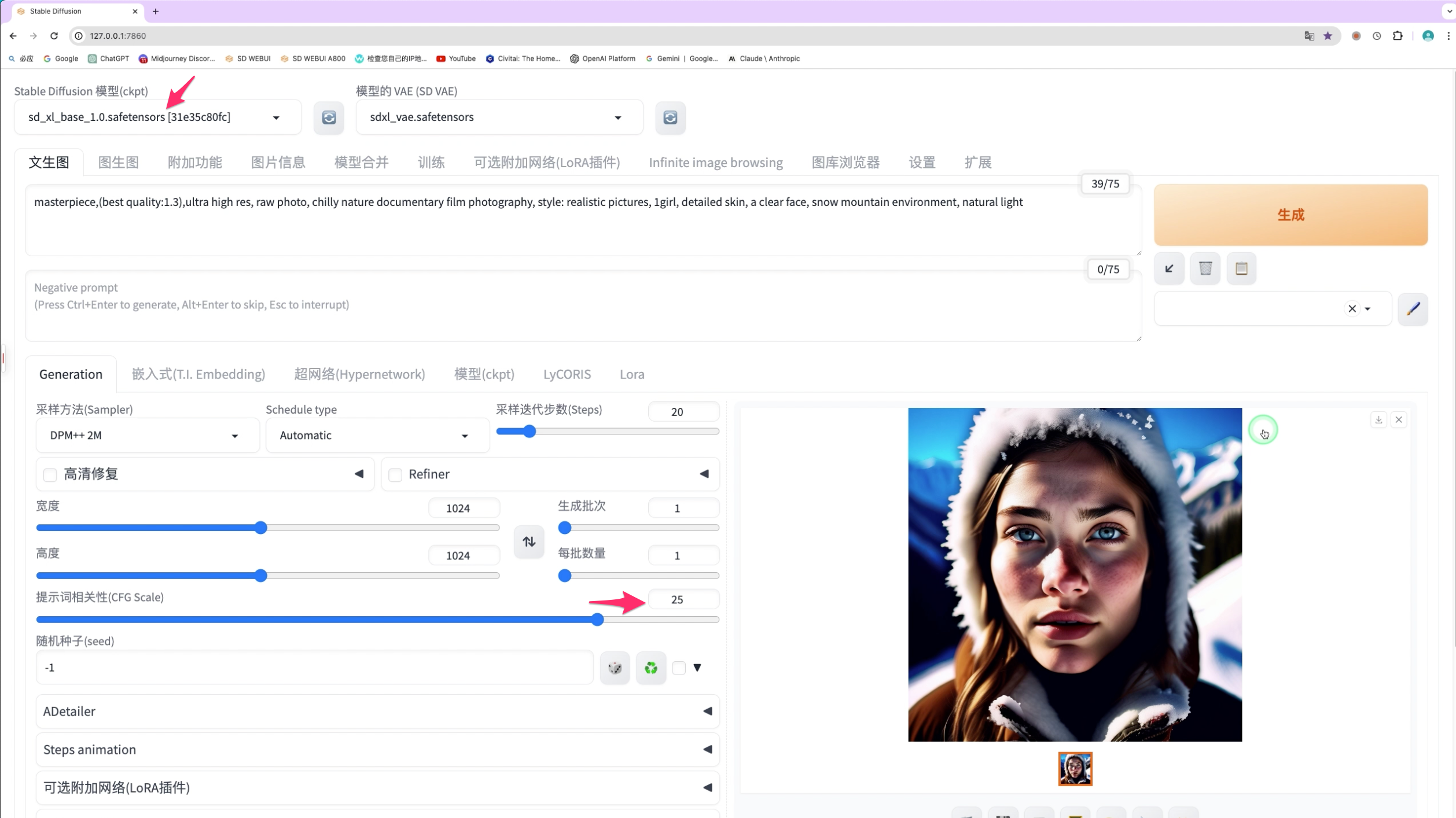Enable the 高清修复 checkbox

tap(50, 475)
